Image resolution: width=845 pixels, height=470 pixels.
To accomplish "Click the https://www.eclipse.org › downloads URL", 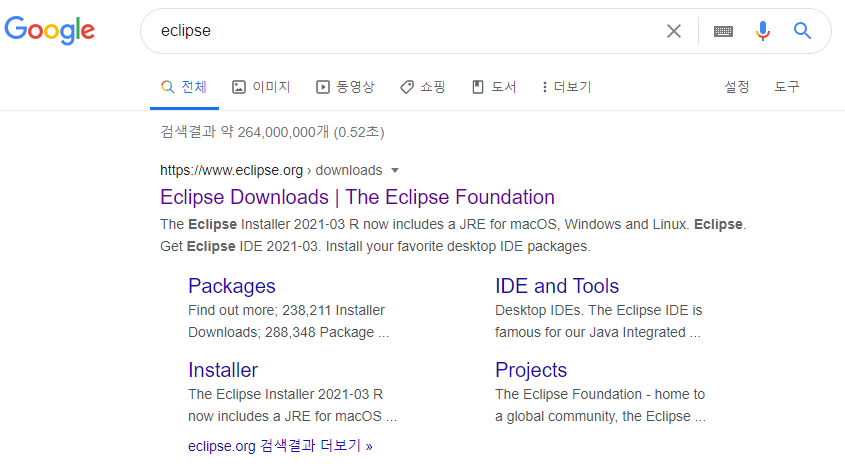I will point(271,170).
